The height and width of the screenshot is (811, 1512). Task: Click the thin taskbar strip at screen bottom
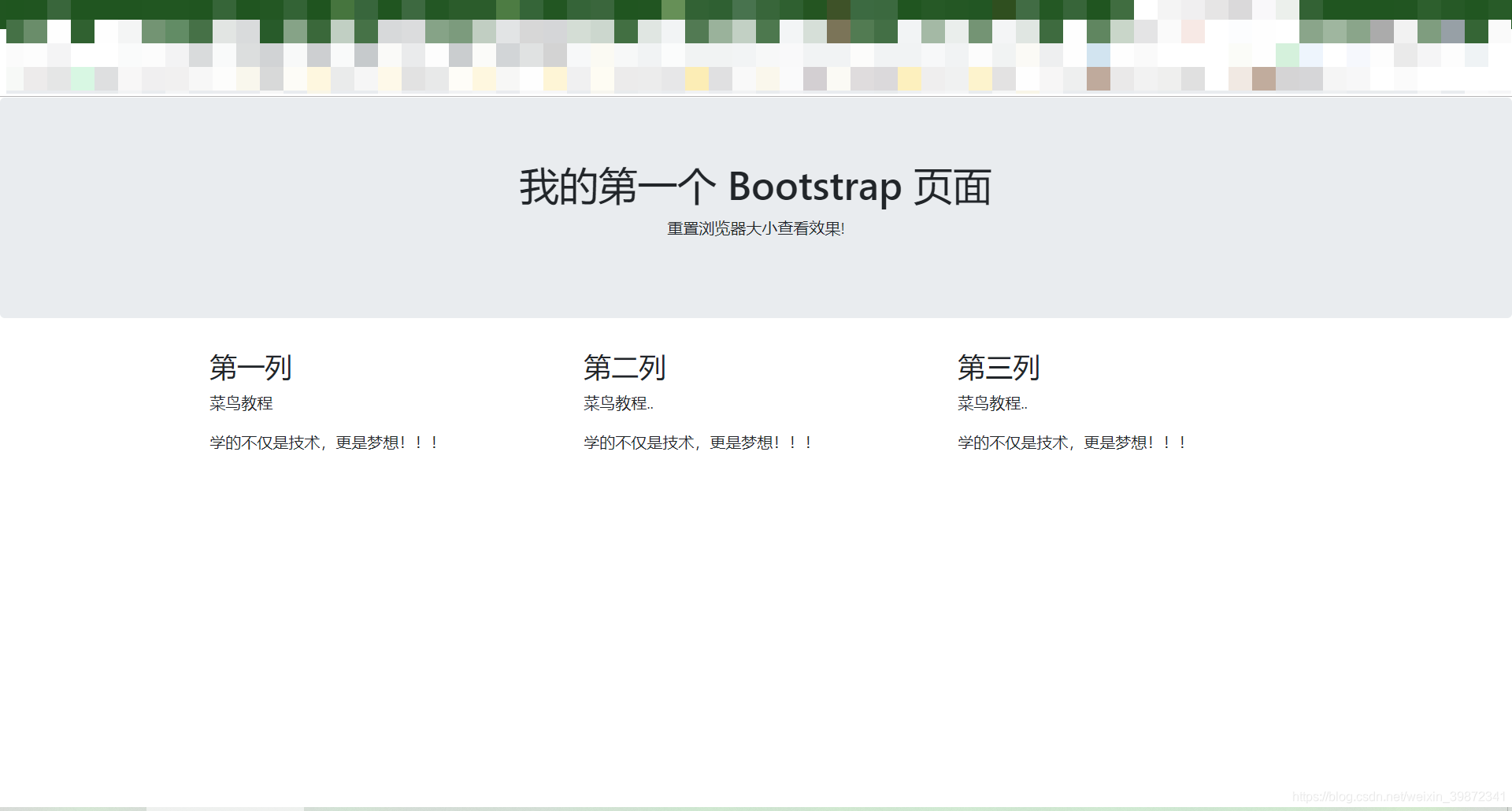[x=756, y=809]
